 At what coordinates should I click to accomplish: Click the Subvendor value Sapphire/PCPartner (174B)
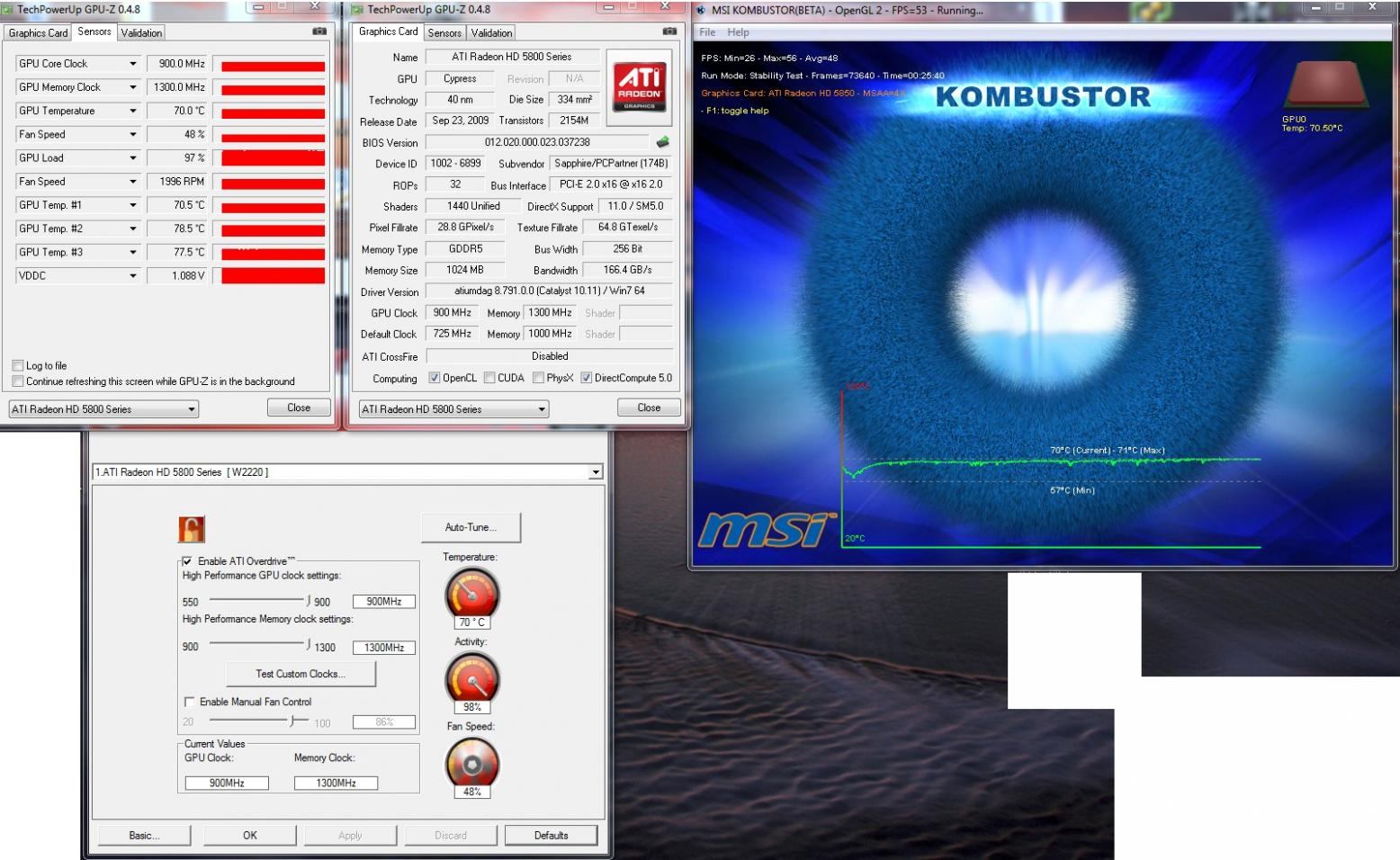[611, 164]
